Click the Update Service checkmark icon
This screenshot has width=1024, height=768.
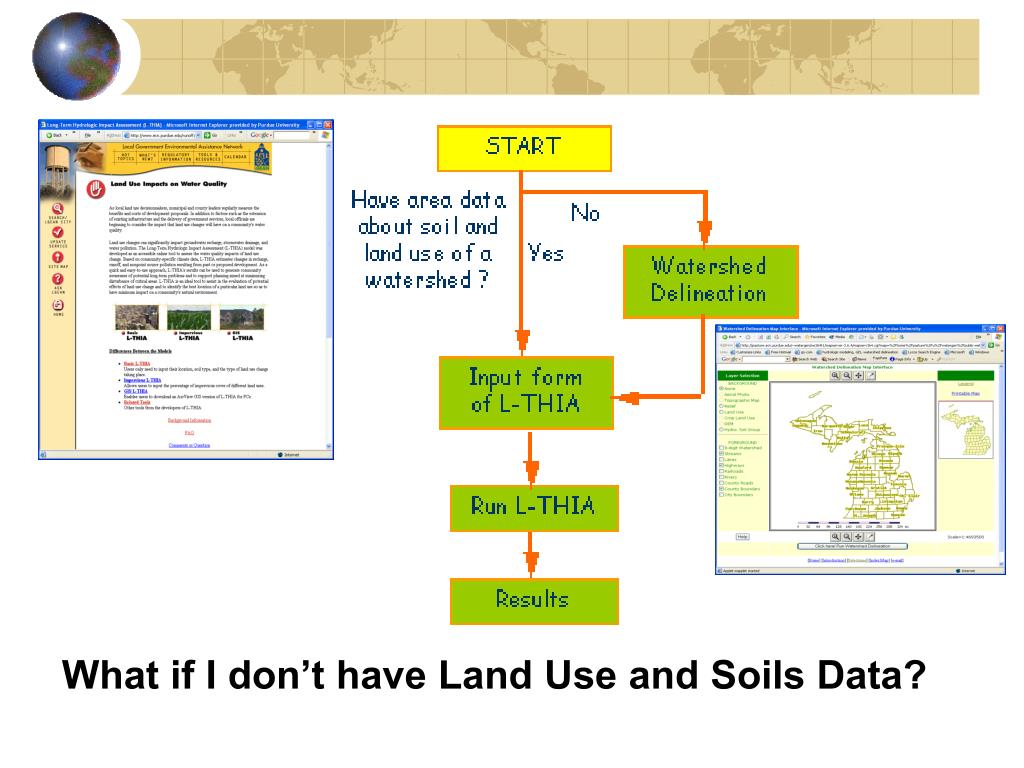[x=57, y=232]
